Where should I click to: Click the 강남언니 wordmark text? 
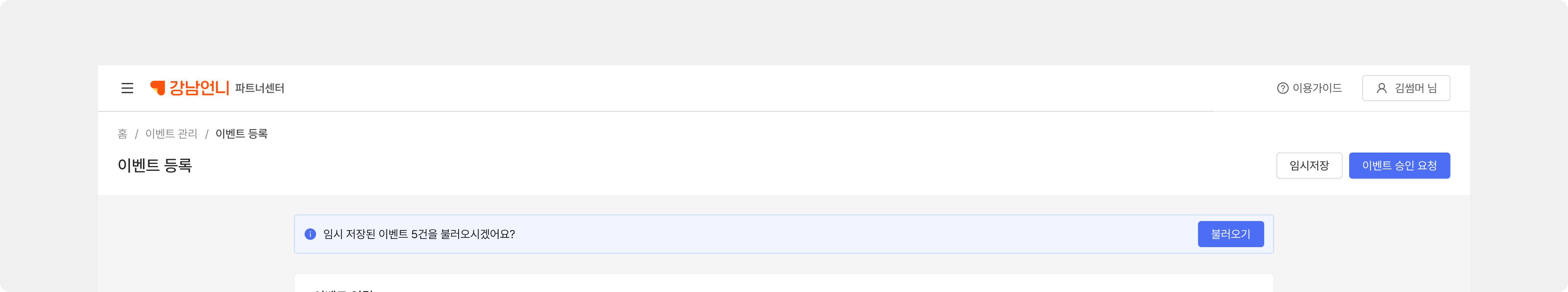(x=199, y=88)
